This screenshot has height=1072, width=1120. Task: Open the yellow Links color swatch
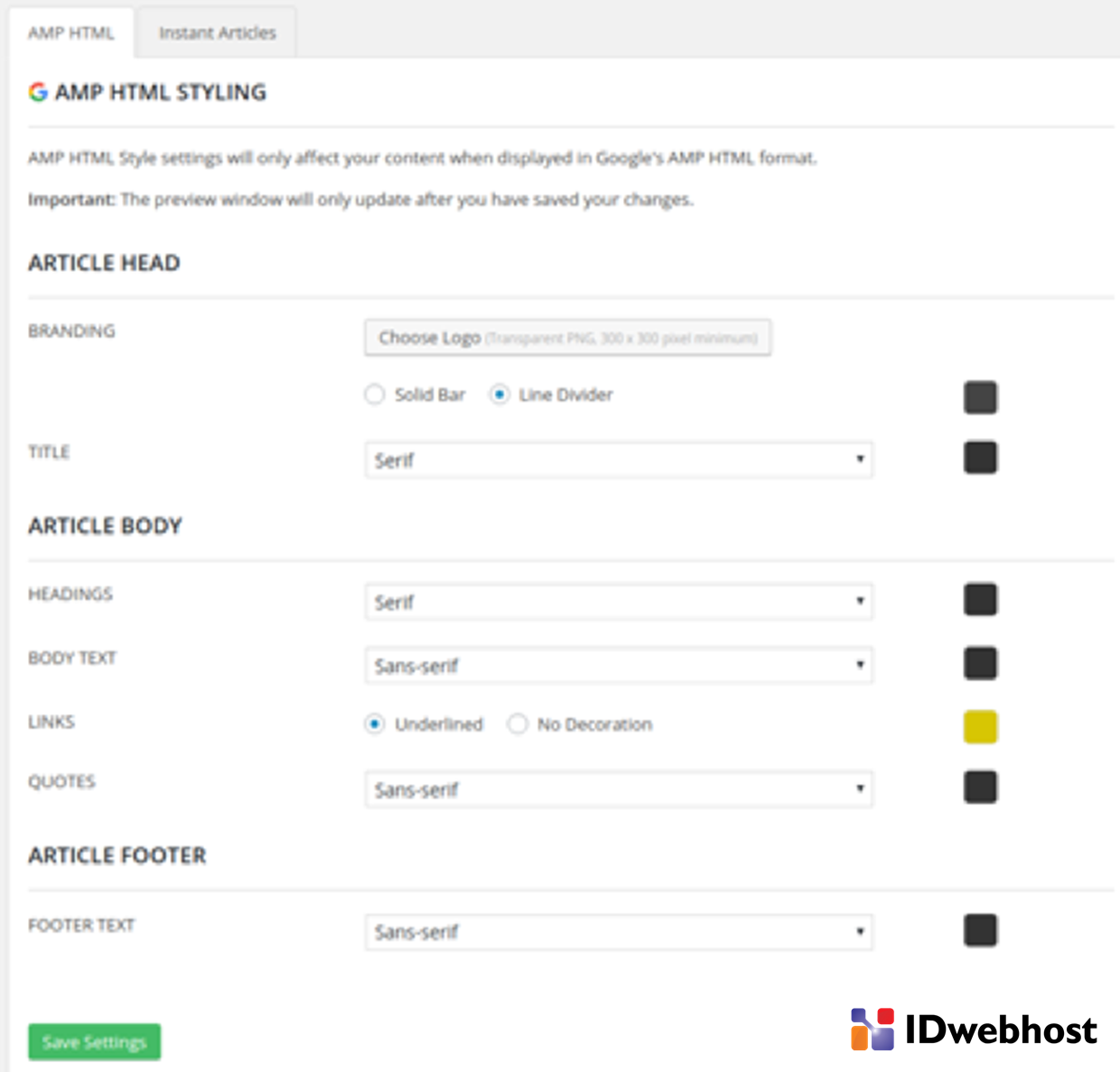point(980,727)
